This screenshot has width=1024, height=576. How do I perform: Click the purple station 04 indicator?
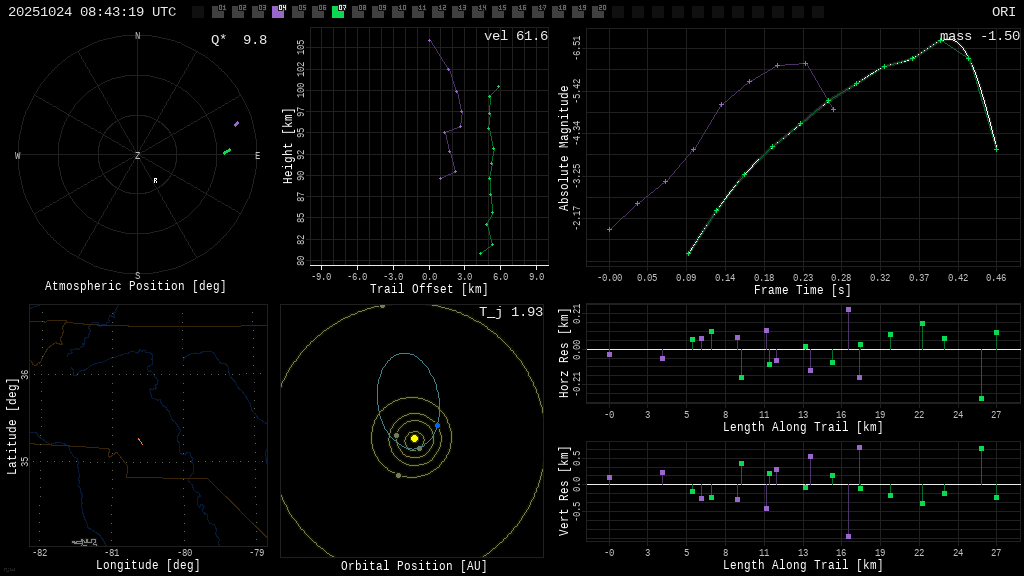tap(278, 12)
